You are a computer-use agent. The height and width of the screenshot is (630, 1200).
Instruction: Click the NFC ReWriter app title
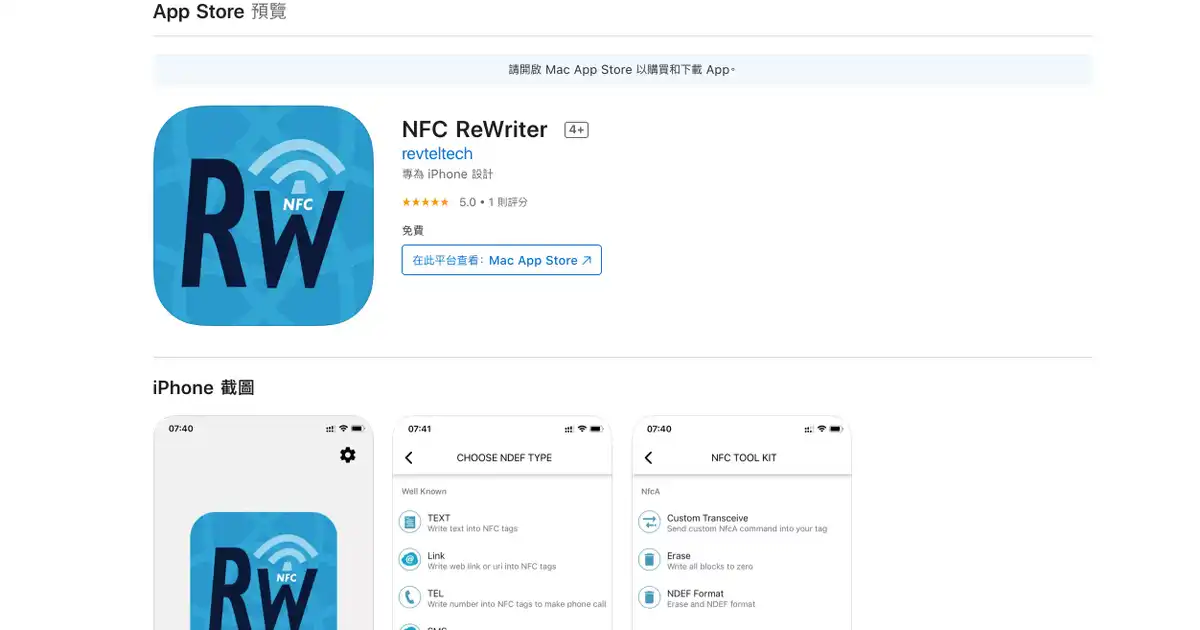click(475, 129)
